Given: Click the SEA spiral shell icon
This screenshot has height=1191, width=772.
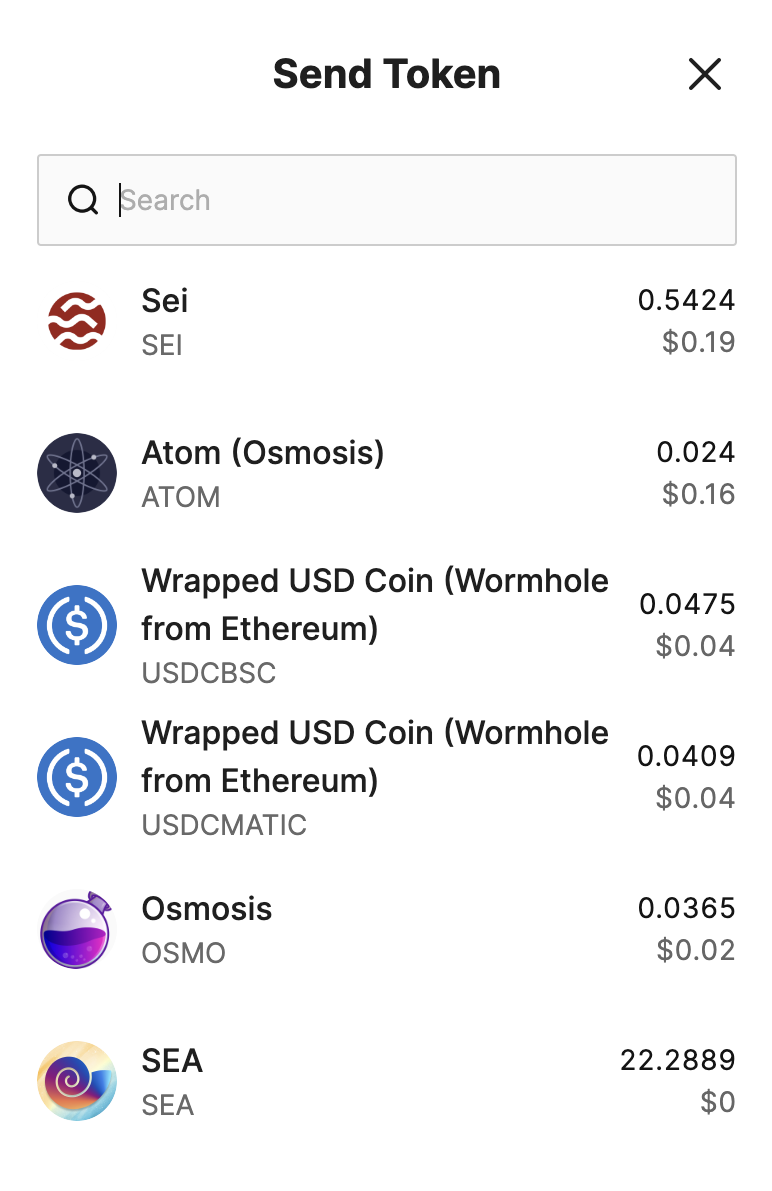Looking at the screenshot, I should [x=77, y=1080].
